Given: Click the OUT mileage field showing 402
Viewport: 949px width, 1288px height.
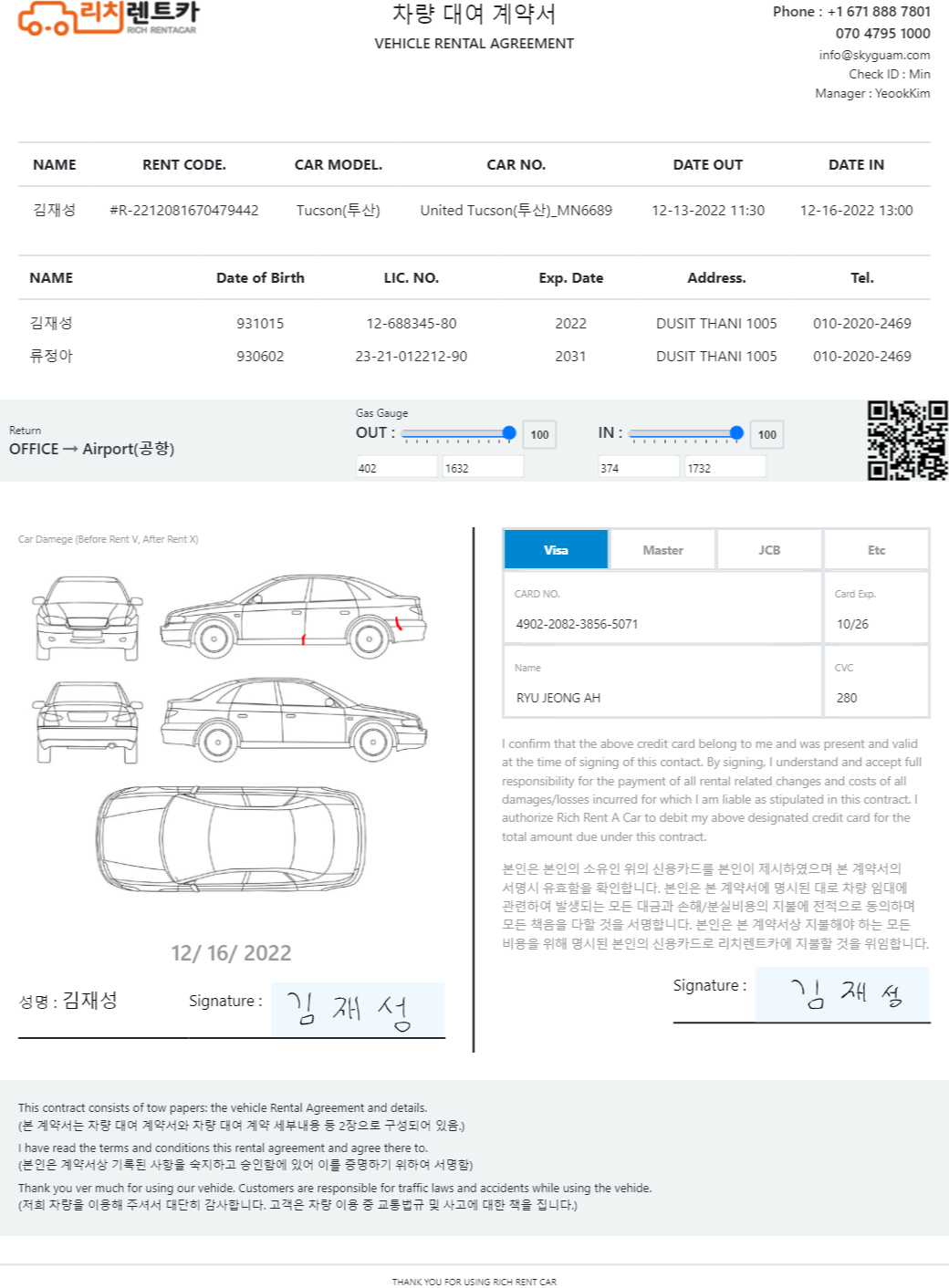Looking at the screenshot, I should coord(397,467).
